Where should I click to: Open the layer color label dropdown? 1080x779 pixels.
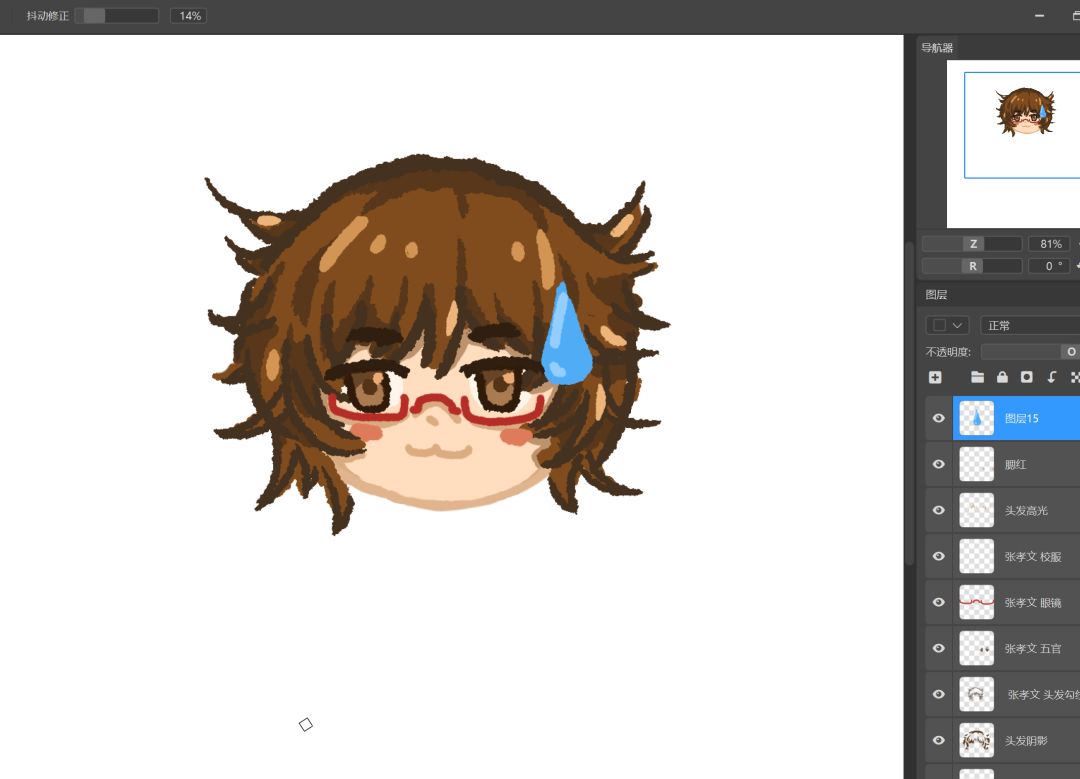948,325
